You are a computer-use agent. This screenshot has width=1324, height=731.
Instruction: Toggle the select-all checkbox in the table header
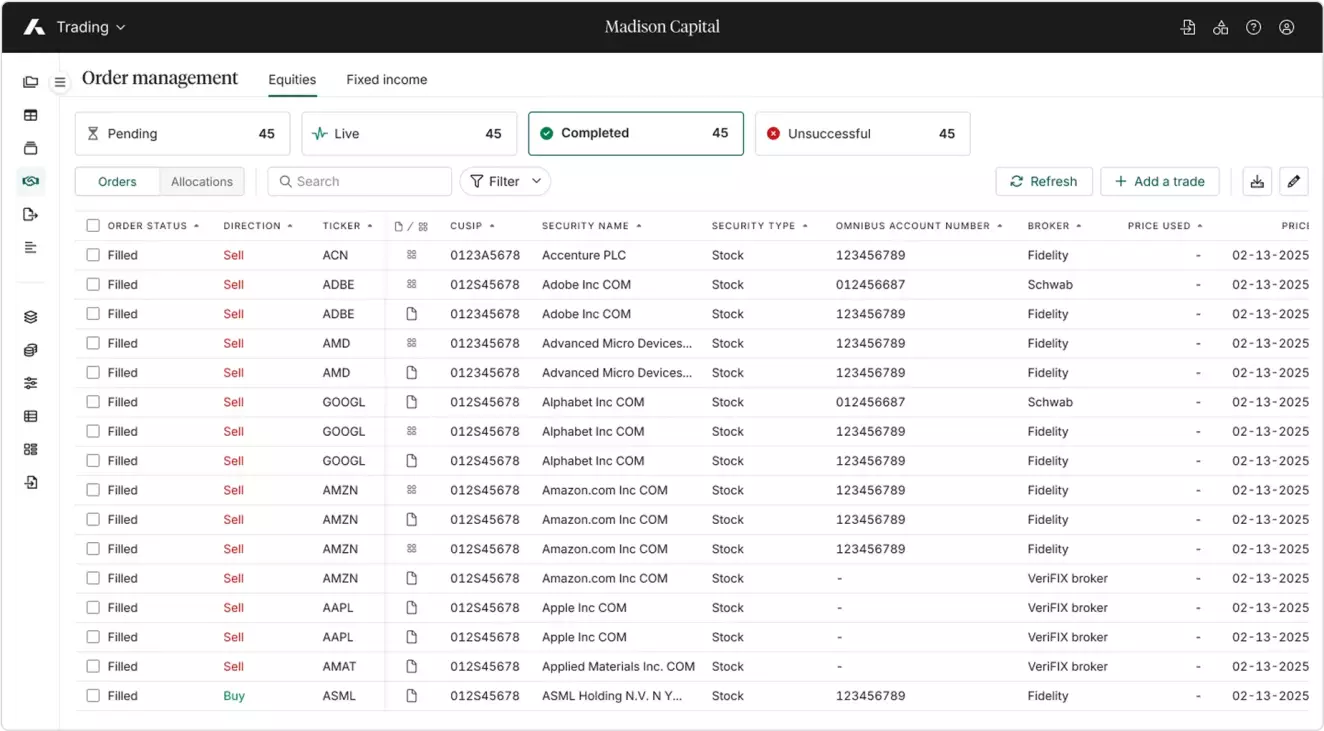click(x=93, y=226)
